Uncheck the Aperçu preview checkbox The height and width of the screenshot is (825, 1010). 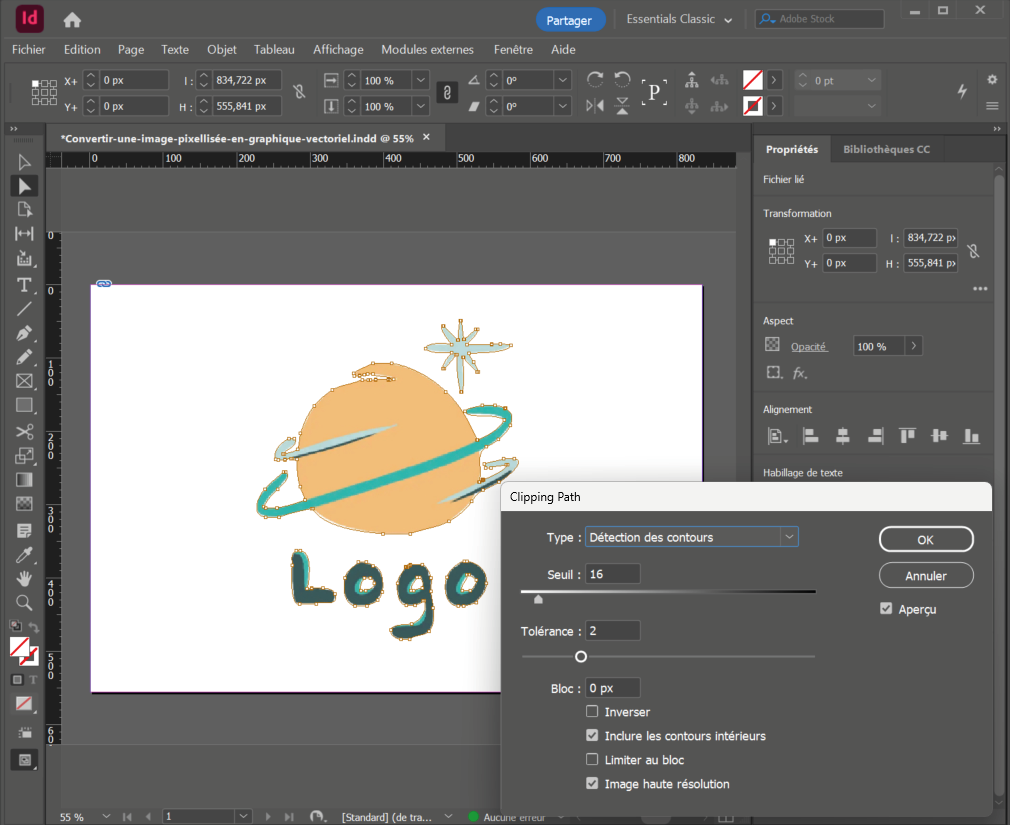click(886, 609)
